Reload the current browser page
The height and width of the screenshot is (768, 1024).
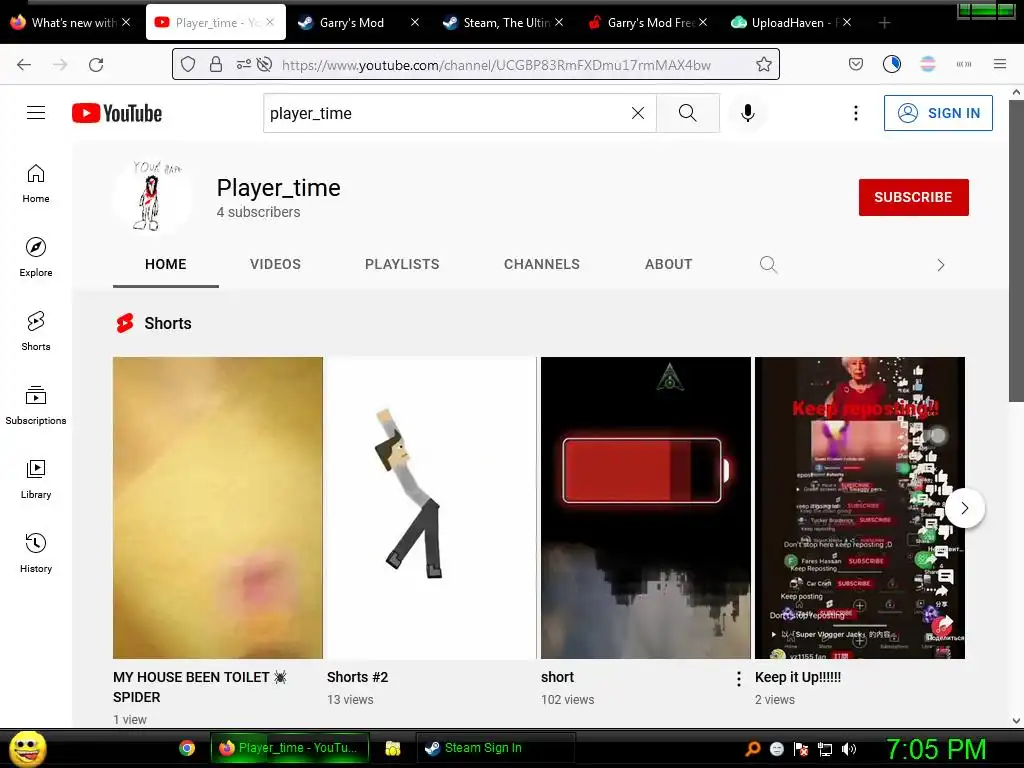point(96,65)
